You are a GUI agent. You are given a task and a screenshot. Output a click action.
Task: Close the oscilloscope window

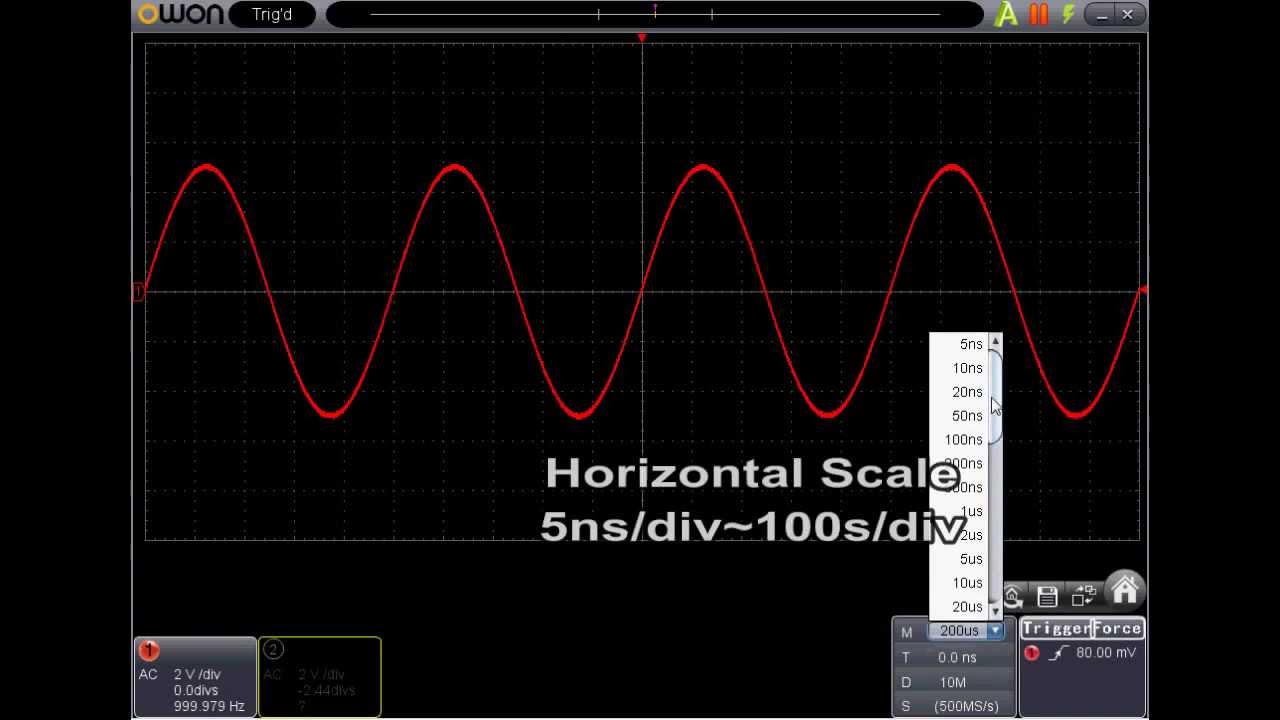pos(1128,14)
